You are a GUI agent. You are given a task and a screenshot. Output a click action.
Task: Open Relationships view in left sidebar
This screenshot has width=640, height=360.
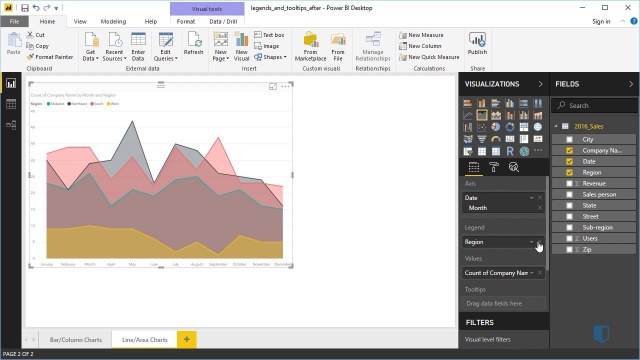[11, 125]
